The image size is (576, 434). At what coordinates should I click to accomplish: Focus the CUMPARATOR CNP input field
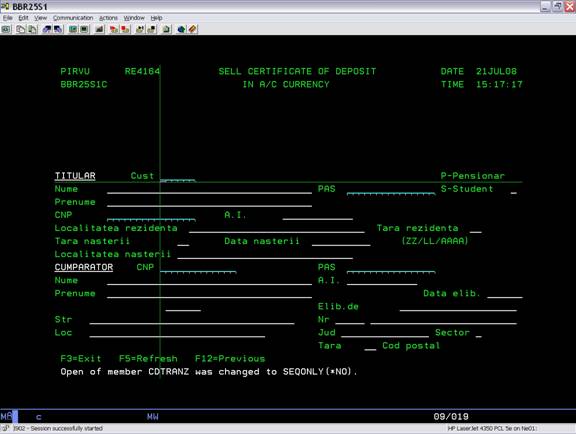198,268
